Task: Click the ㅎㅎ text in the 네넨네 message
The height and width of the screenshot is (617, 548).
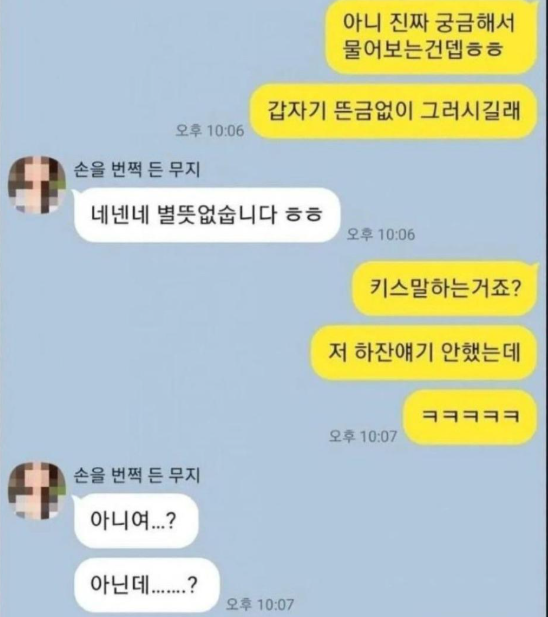Action: click(304, 215)
